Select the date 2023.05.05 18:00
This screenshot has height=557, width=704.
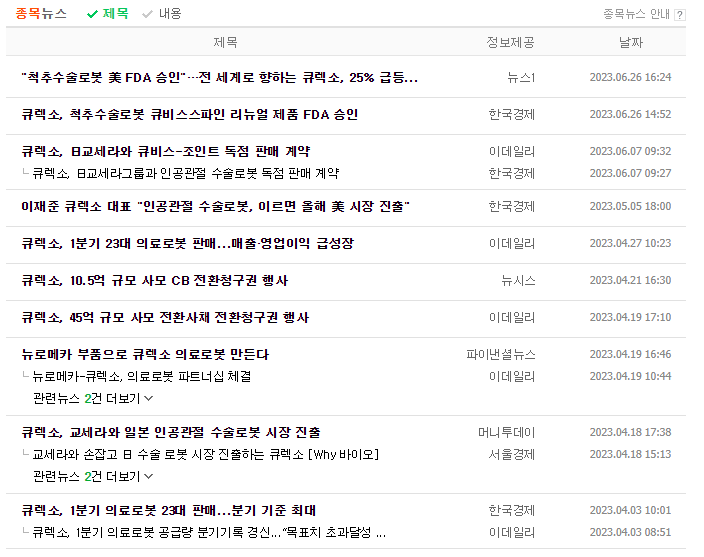click(x=630, y=206)
